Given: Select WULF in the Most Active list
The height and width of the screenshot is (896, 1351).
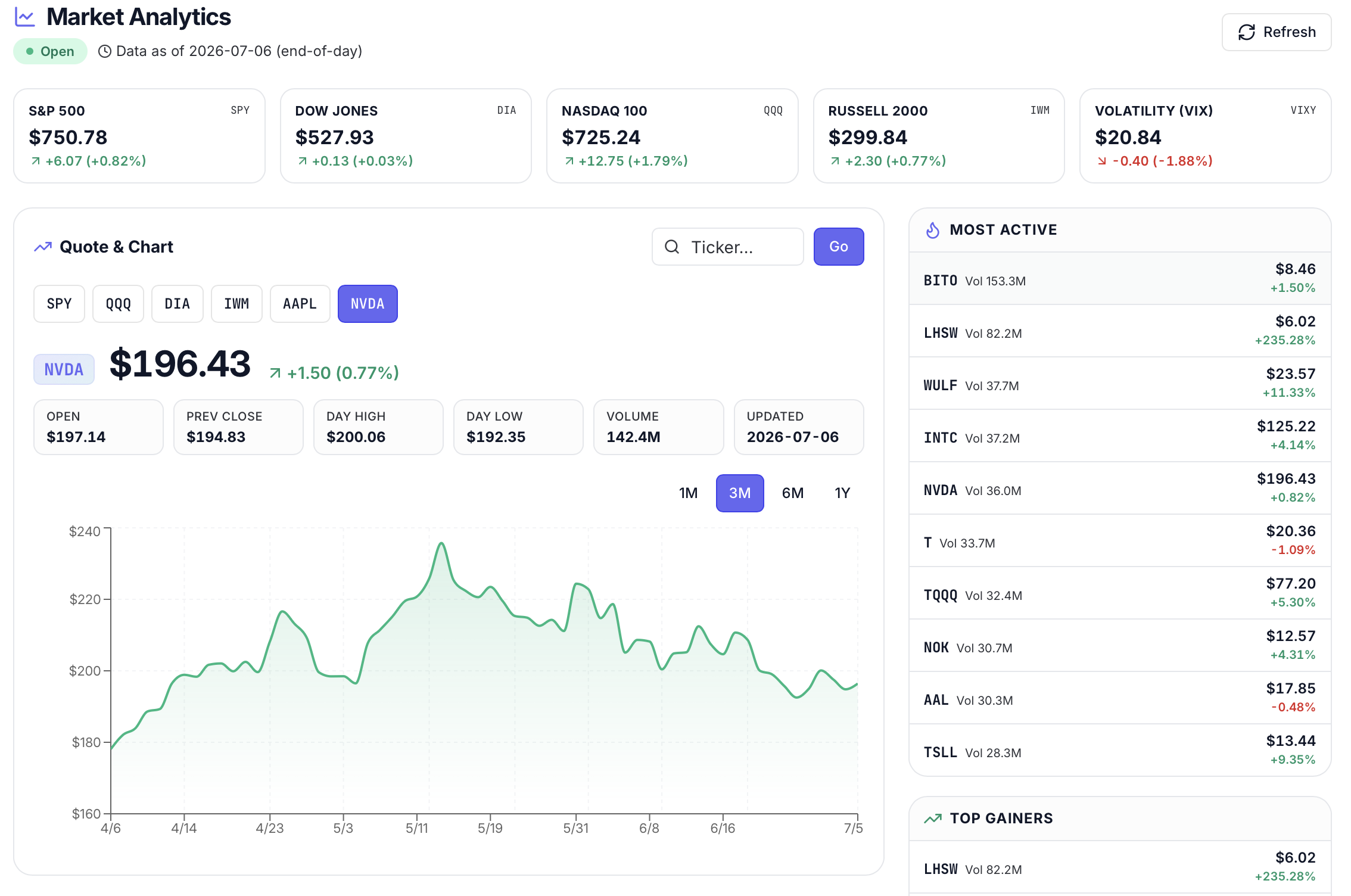Looking at the screenshot, I should click(1120, 383).
